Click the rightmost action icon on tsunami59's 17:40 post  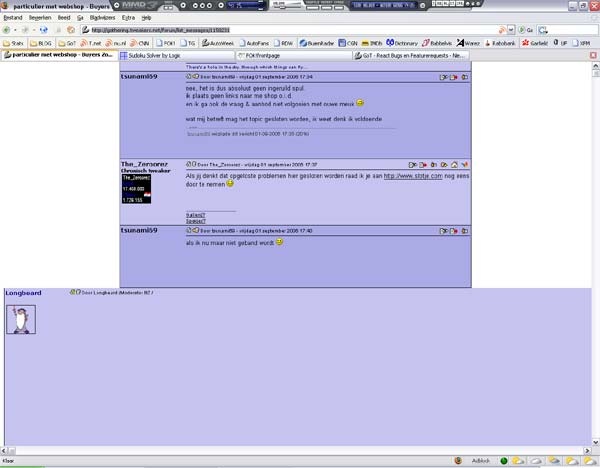pos(465,231)
